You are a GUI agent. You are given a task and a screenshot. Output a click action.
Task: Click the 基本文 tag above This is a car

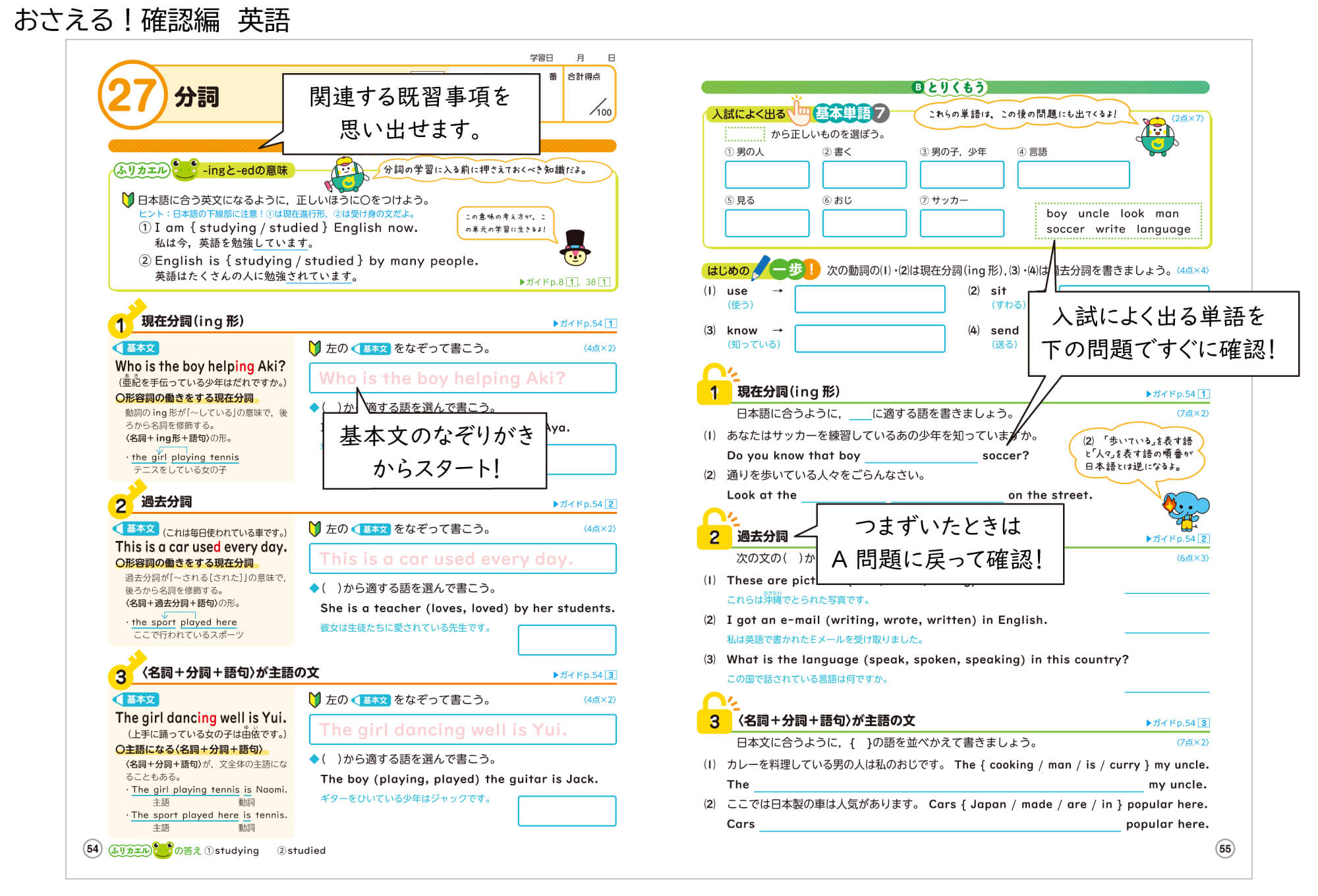click(136, 528)
